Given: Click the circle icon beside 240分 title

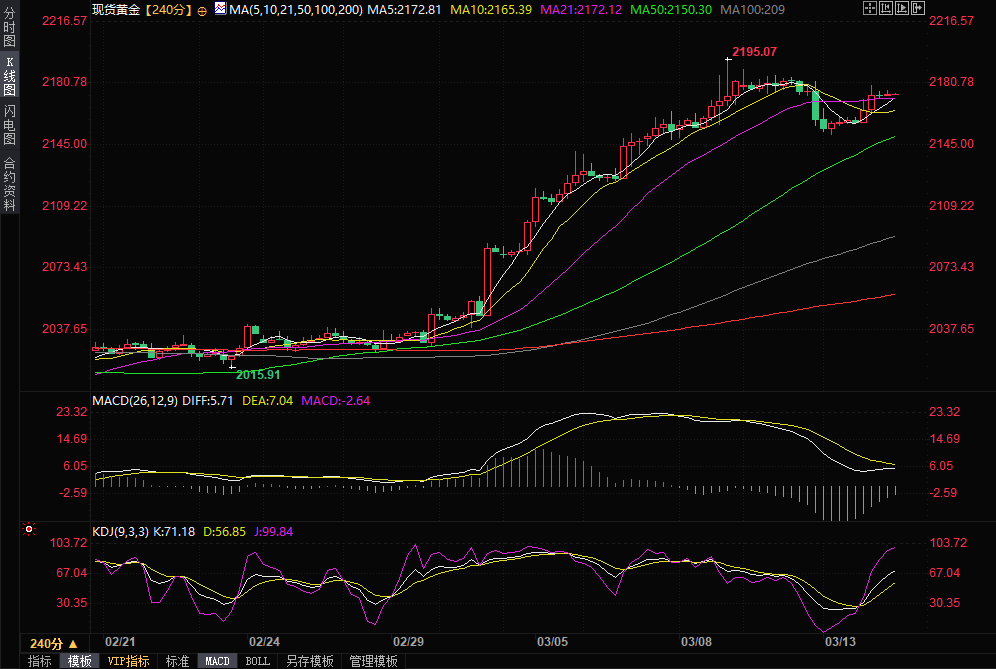Looking at the screenshot, I should coord(202,10).
